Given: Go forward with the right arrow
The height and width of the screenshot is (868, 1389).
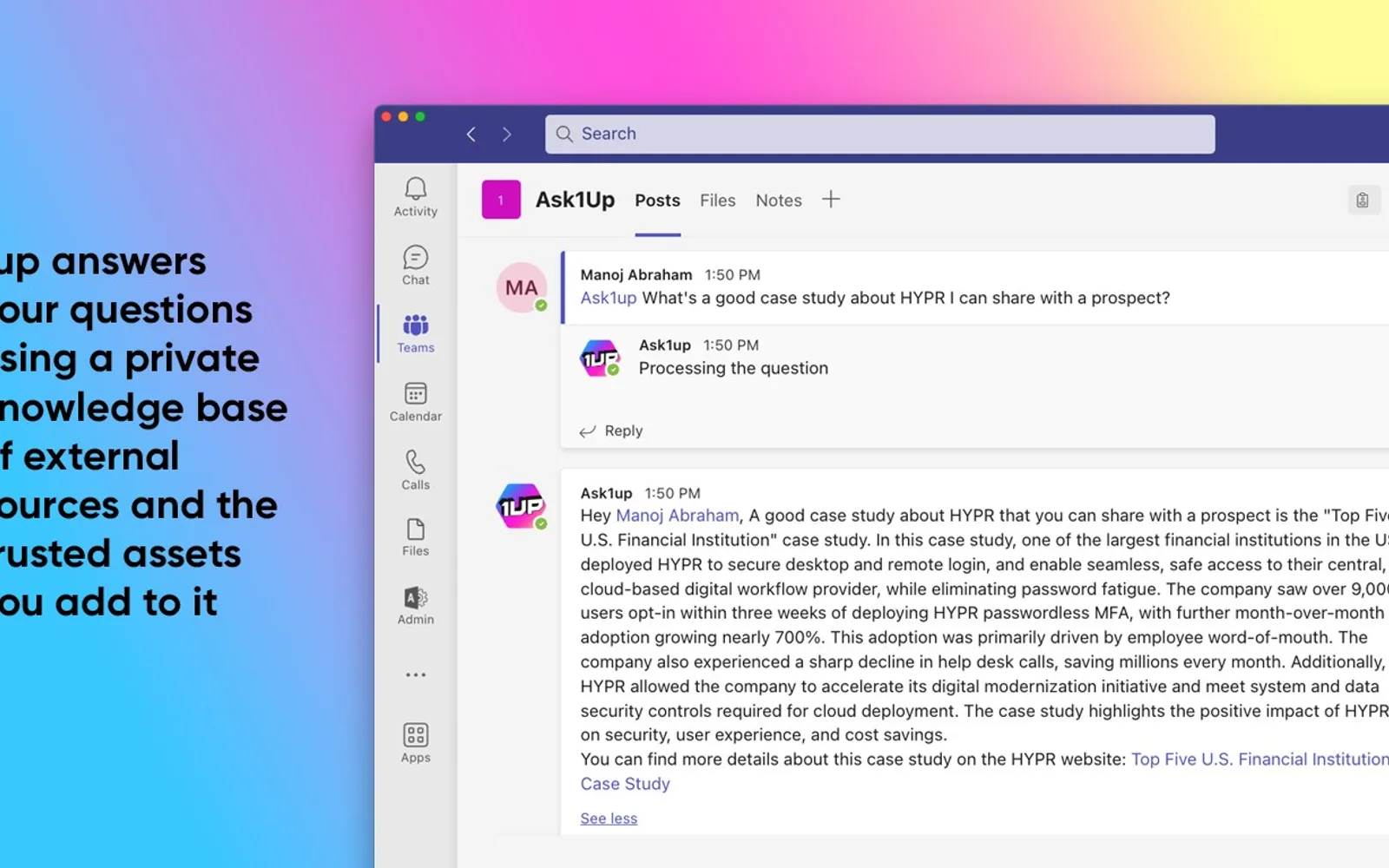Looking at the screenshot, I should [x=507, y=134].
